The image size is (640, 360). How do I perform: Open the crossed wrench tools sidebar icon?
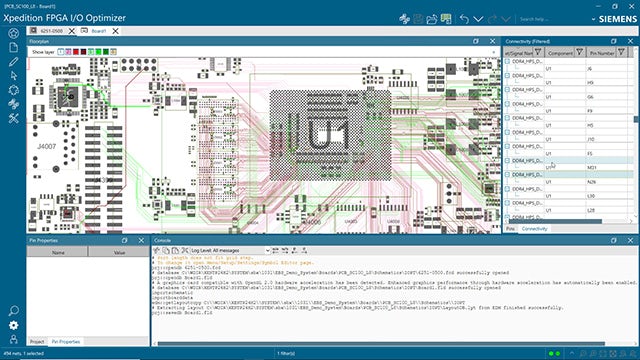(13, 118)
